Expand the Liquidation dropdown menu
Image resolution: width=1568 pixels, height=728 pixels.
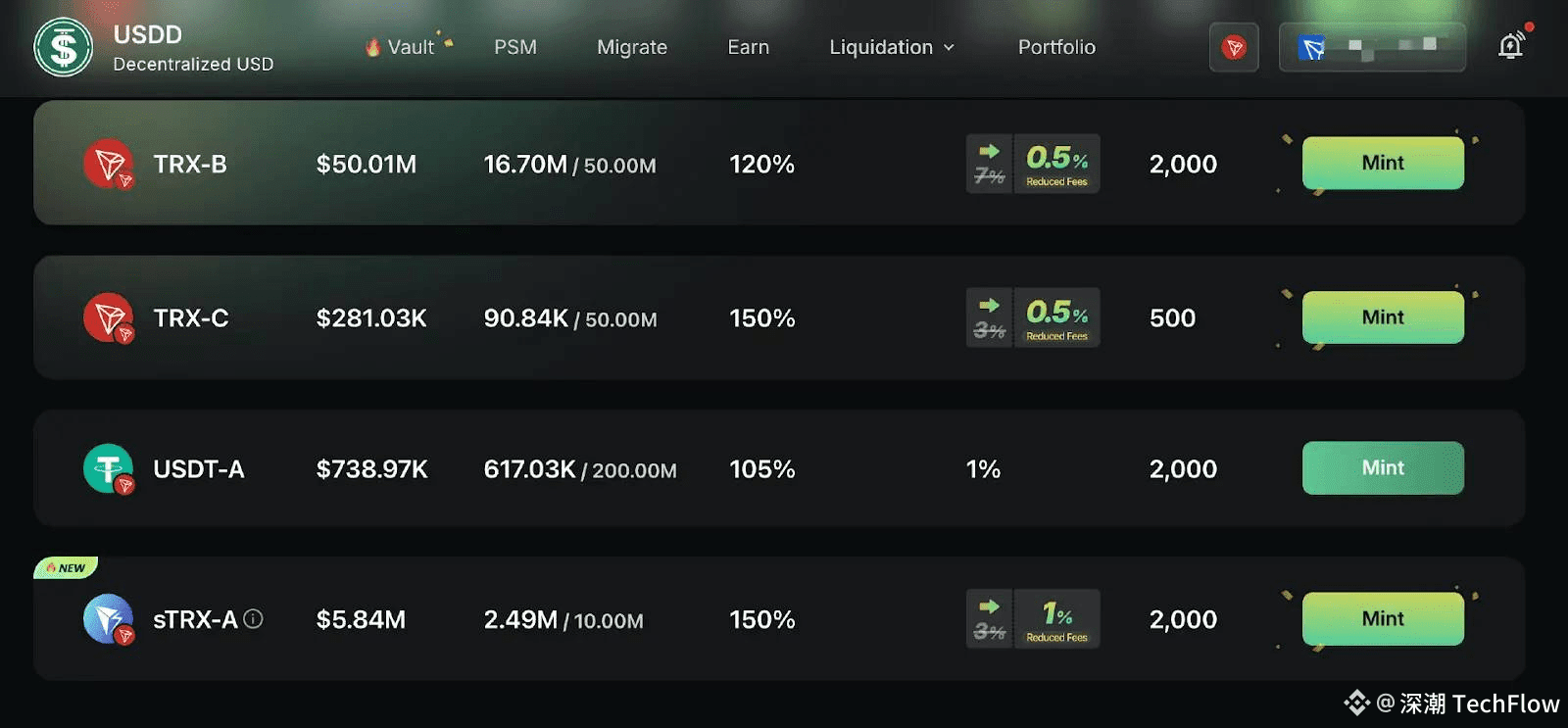(x=891, y=47)
